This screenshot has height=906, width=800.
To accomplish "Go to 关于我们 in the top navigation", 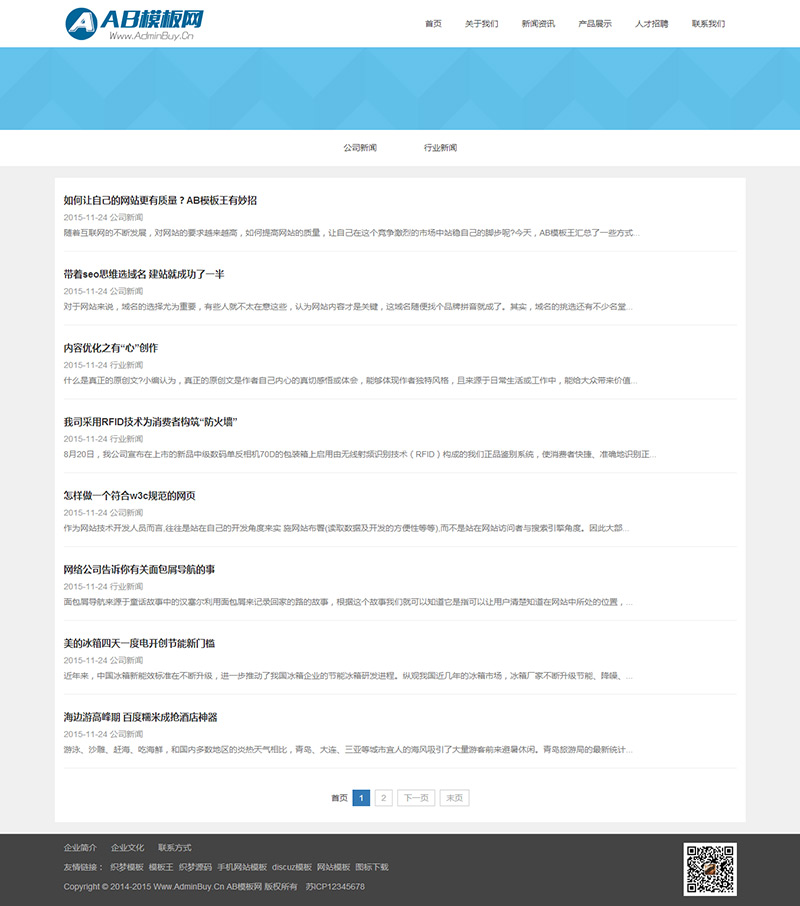I will click(482, 24).
